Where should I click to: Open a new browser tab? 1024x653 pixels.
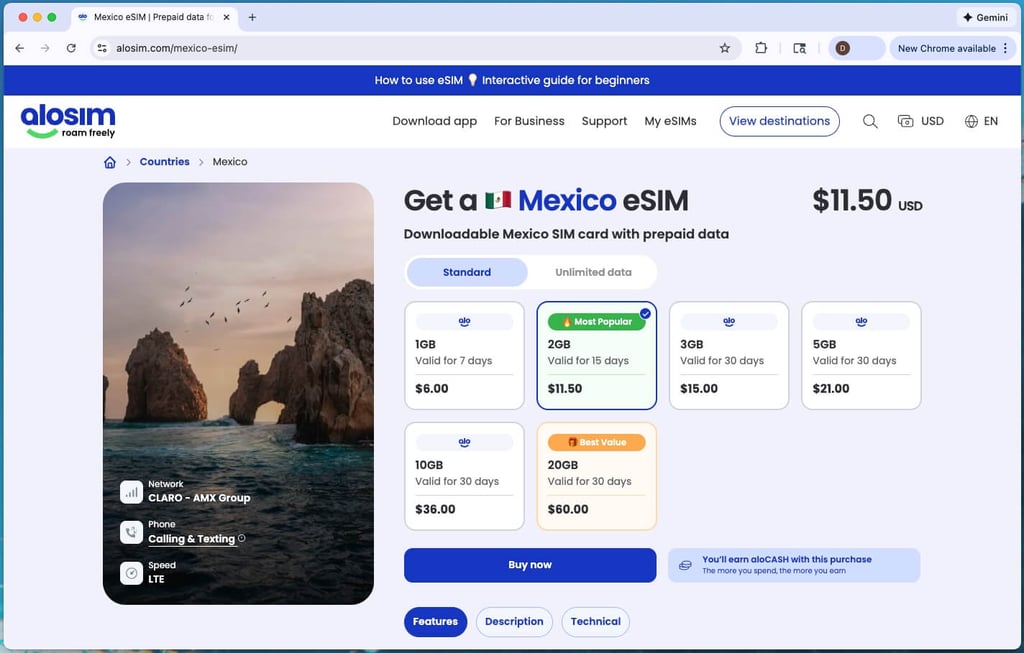point(252,18)
